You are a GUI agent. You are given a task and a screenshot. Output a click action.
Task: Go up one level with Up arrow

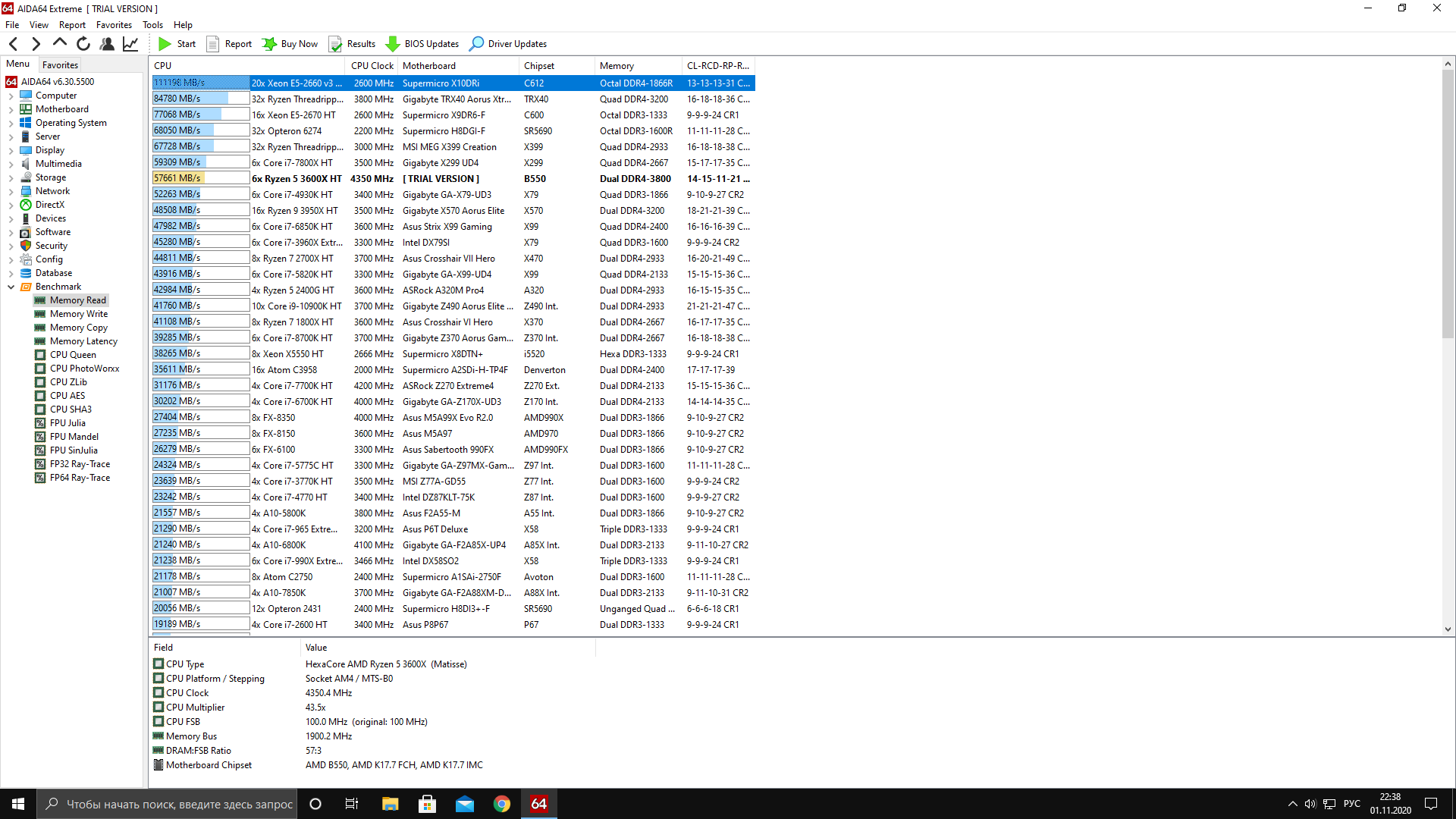tap(60, 44)
